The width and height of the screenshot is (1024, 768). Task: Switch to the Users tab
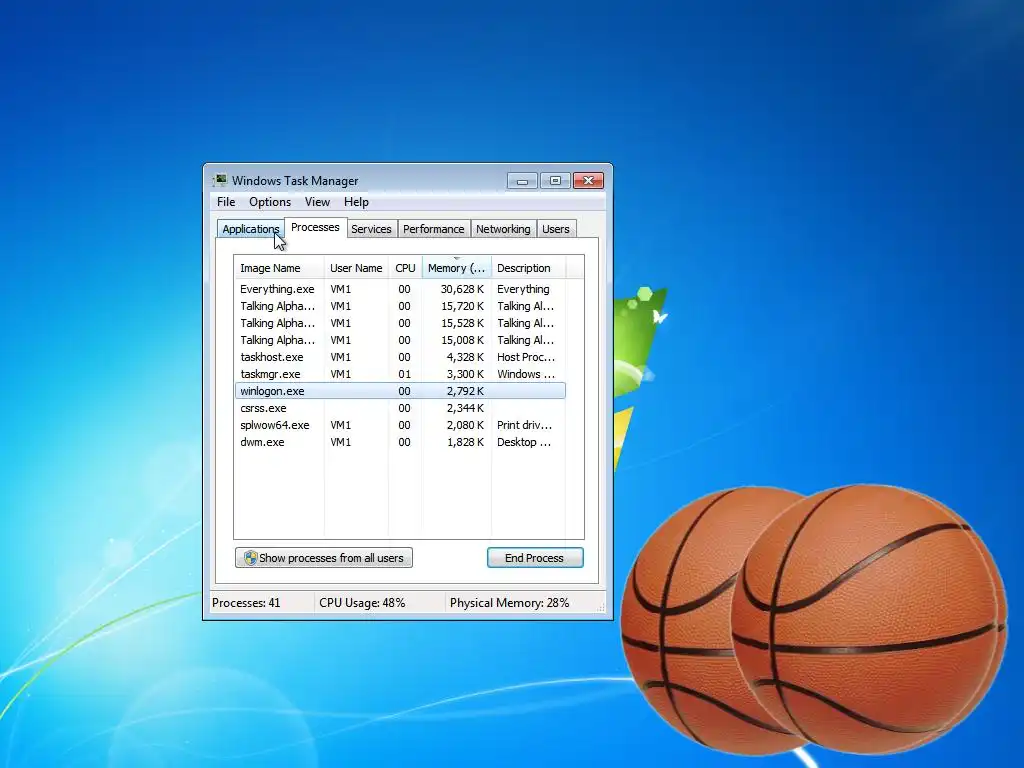tap(556, 229)
